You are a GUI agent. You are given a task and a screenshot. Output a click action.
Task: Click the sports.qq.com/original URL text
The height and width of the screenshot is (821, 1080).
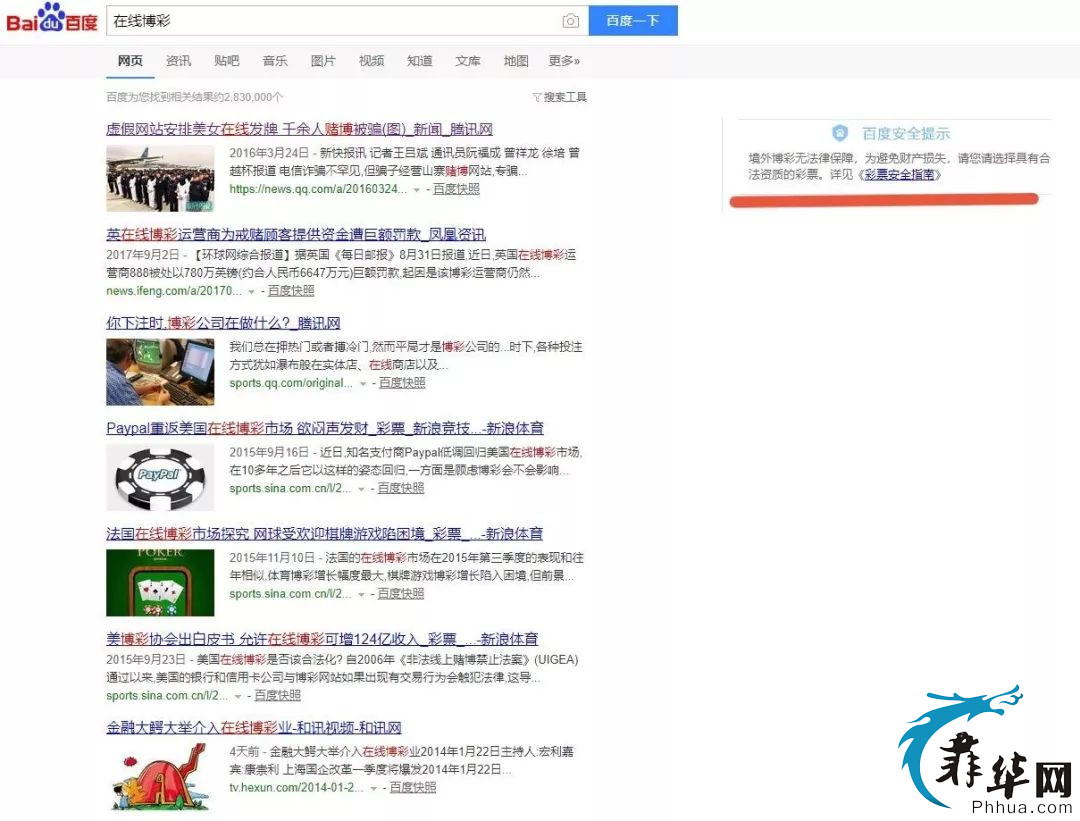tap(291, 382)
